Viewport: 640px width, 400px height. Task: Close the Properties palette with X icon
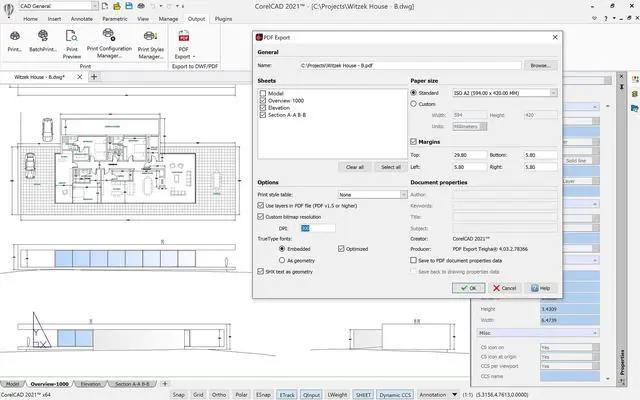pos(622,76)
